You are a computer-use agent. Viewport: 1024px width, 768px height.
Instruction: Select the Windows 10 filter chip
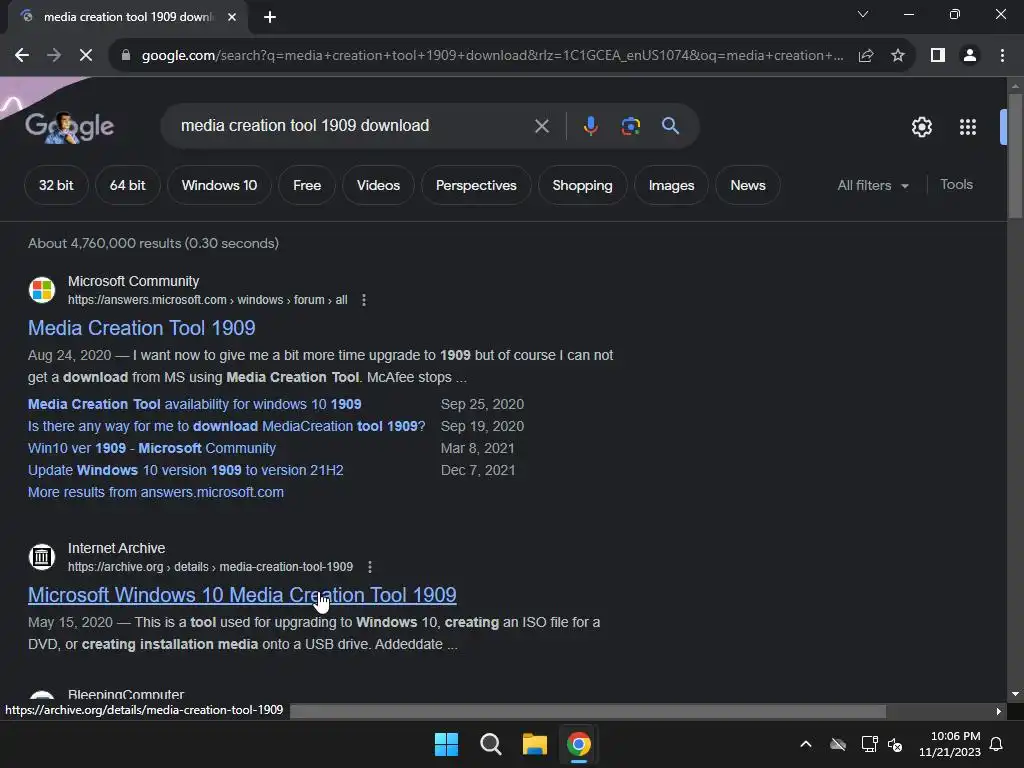point(219,185)
